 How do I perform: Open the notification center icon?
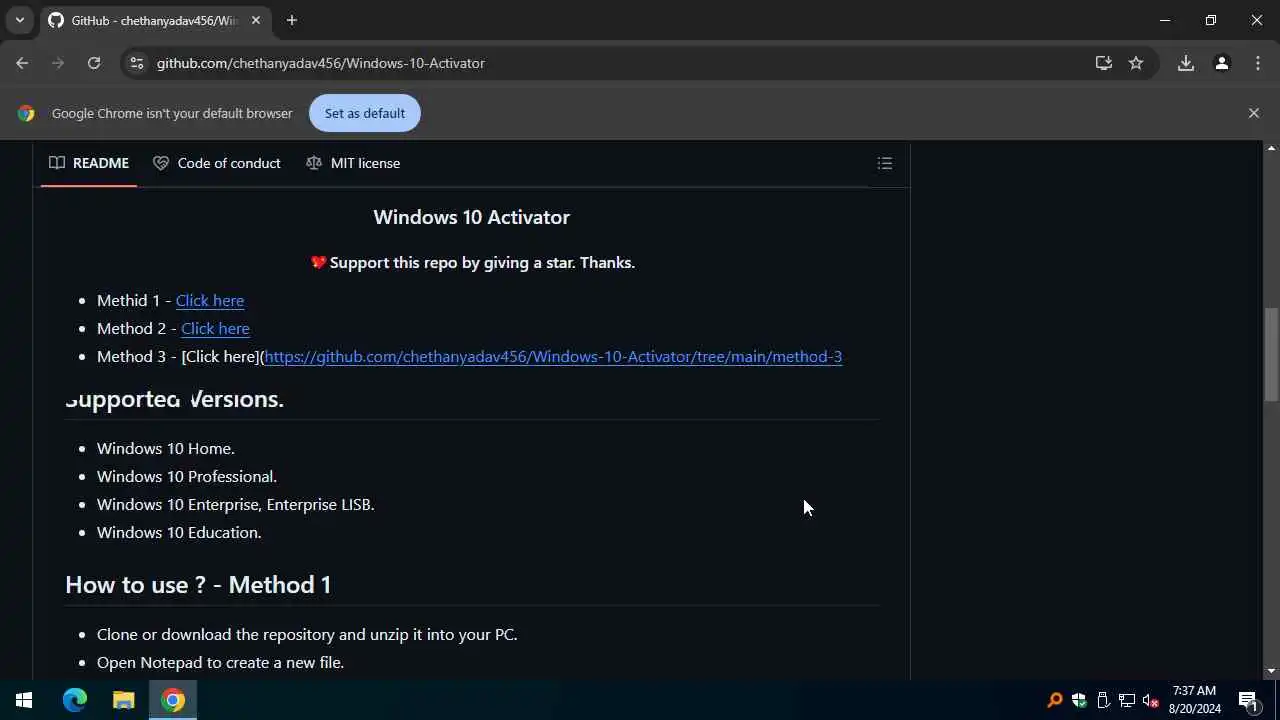(1248, 700)
